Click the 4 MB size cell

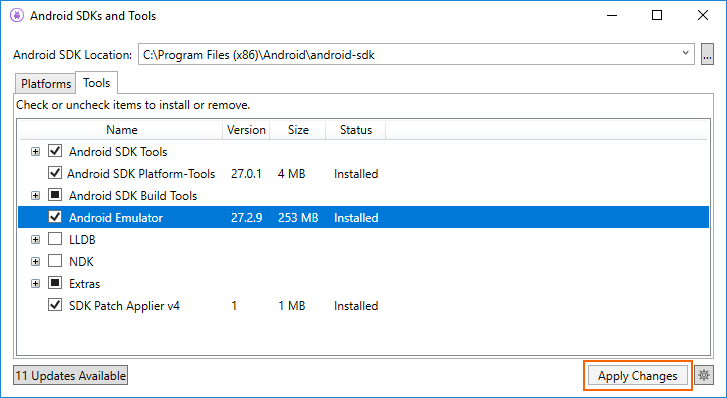(292, 174)
